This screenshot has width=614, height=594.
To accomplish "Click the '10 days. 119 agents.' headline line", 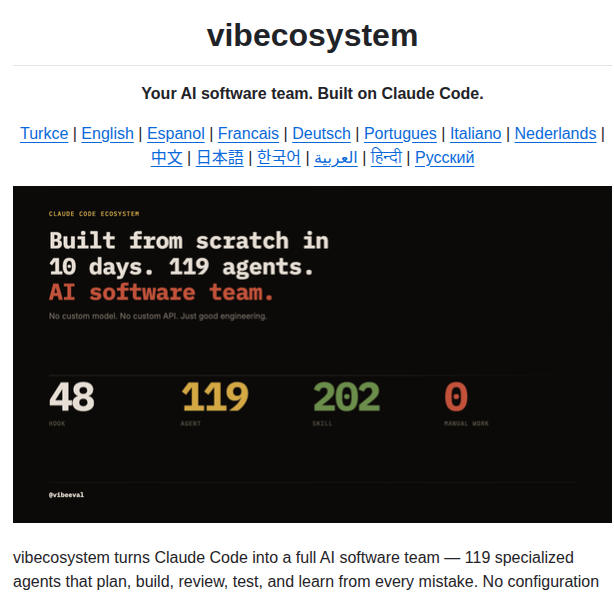I will click(x=181, y=267).
